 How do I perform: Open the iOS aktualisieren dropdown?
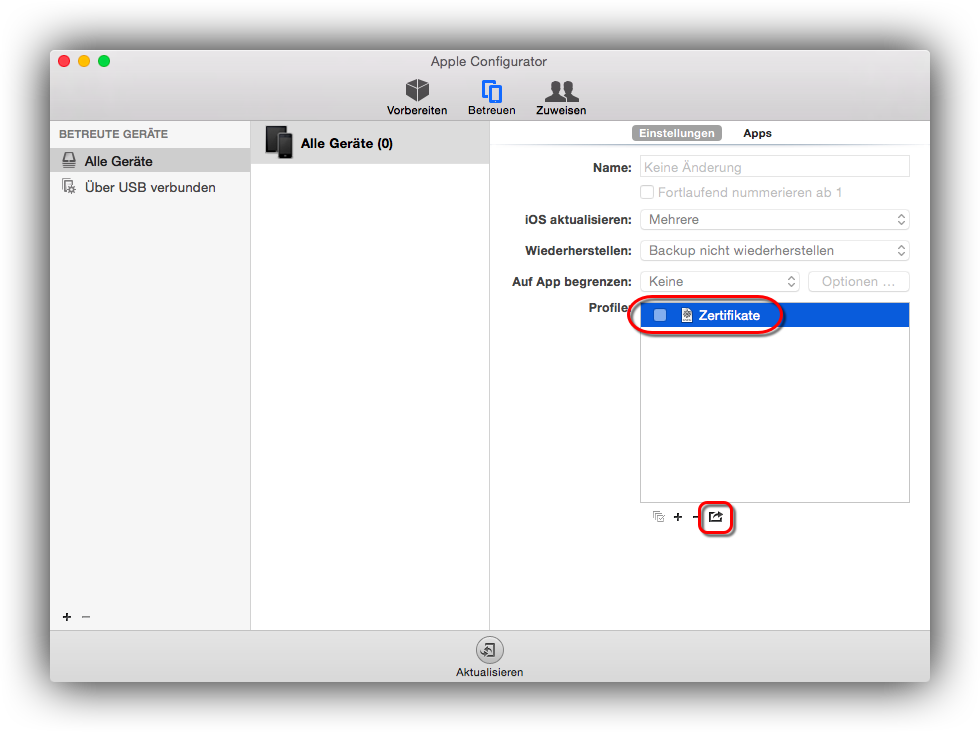tap(774, 219)
